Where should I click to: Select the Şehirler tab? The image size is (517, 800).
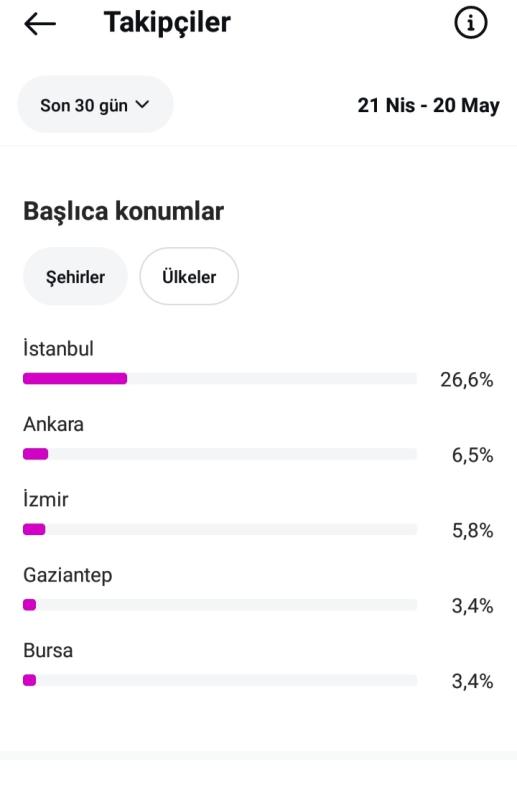point(75,277)
